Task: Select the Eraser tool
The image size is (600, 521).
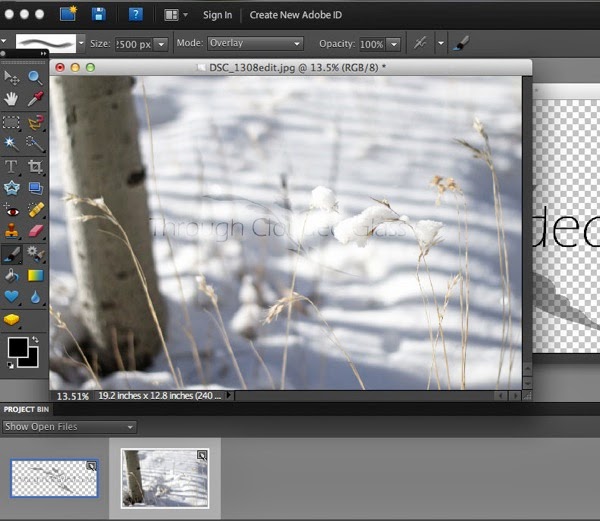Action: click(35, 232)
